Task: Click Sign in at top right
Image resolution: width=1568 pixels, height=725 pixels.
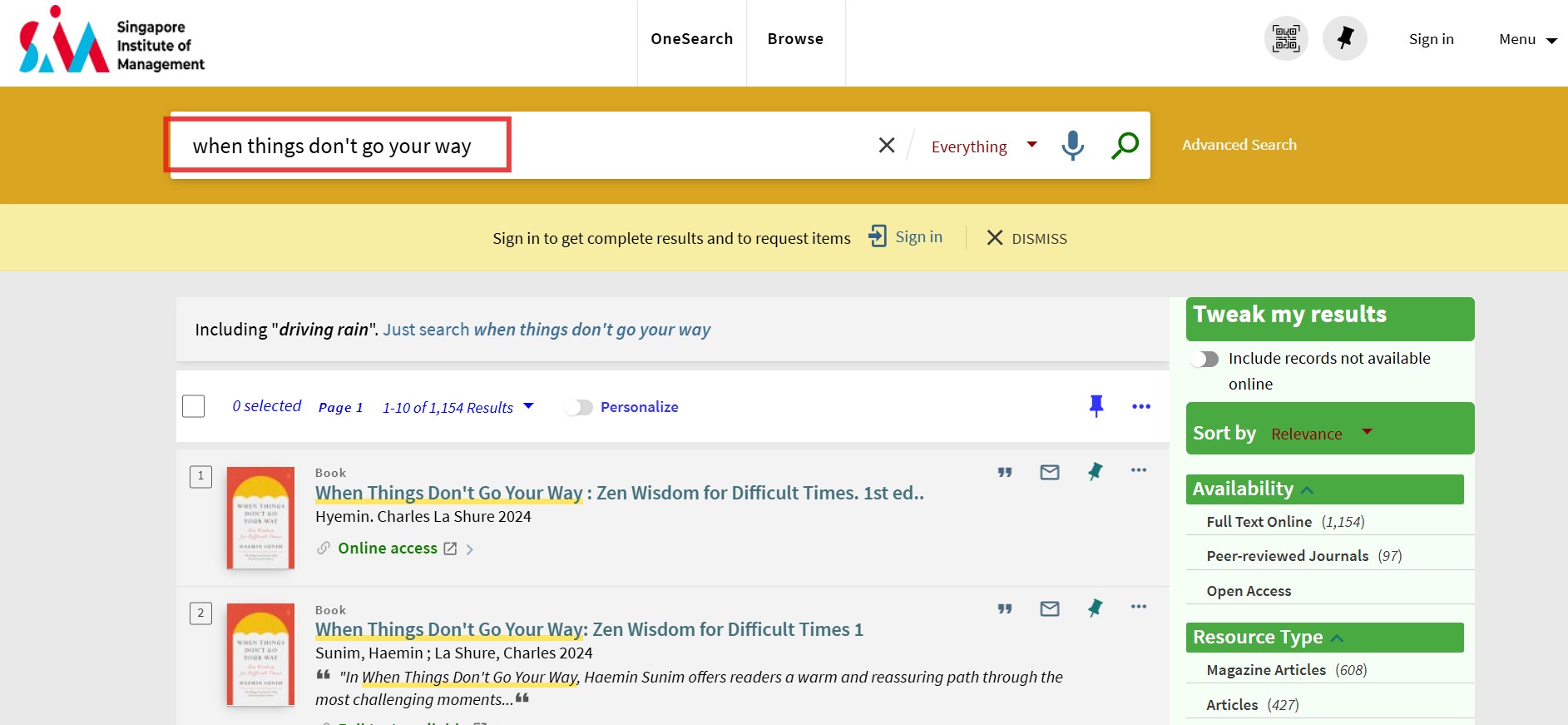Action: 1431,39
